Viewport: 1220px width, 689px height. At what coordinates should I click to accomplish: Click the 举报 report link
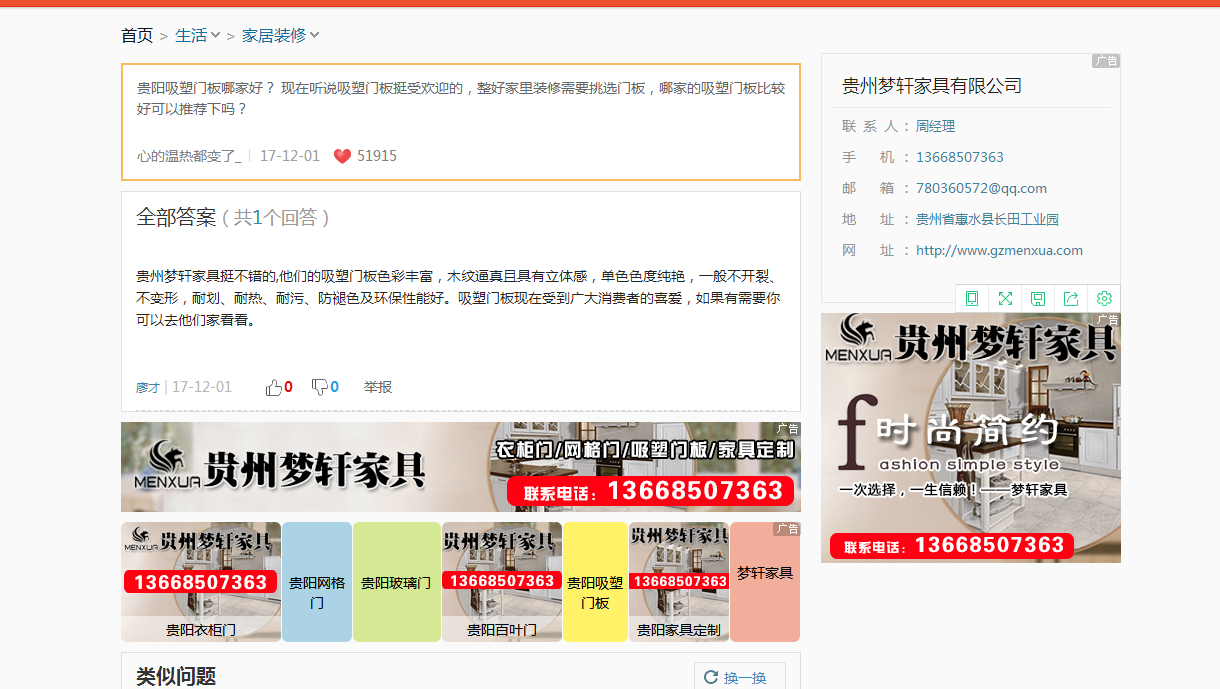click(378, 387)
